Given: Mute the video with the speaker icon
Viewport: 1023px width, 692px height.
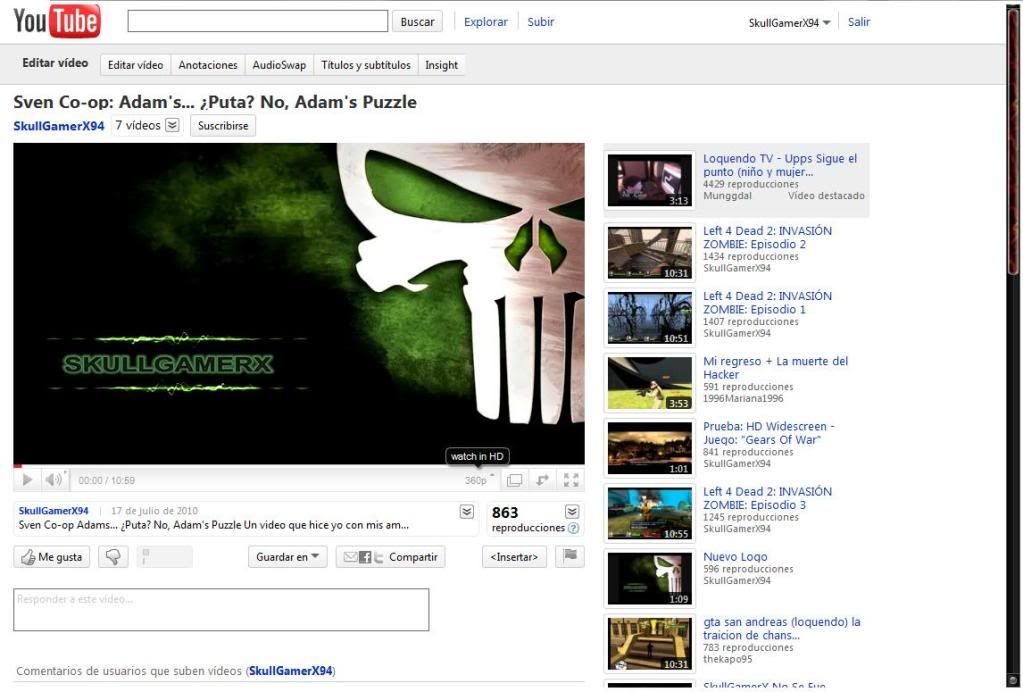Looking at the screenshot, I should pos(53,480).
